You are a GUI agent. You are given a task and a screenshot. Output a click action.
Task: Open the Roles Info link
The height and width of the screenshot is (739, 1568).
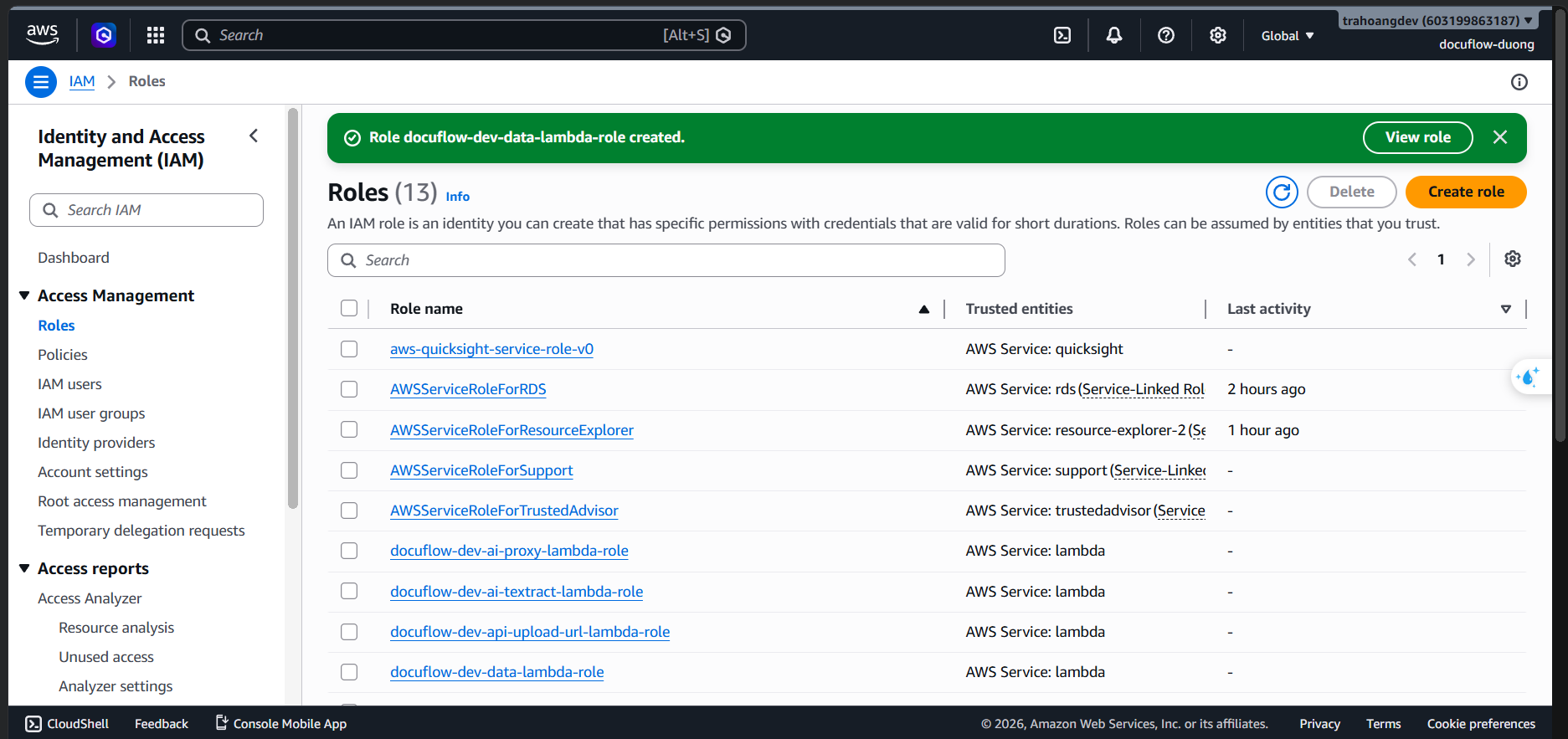coord(458,197)
